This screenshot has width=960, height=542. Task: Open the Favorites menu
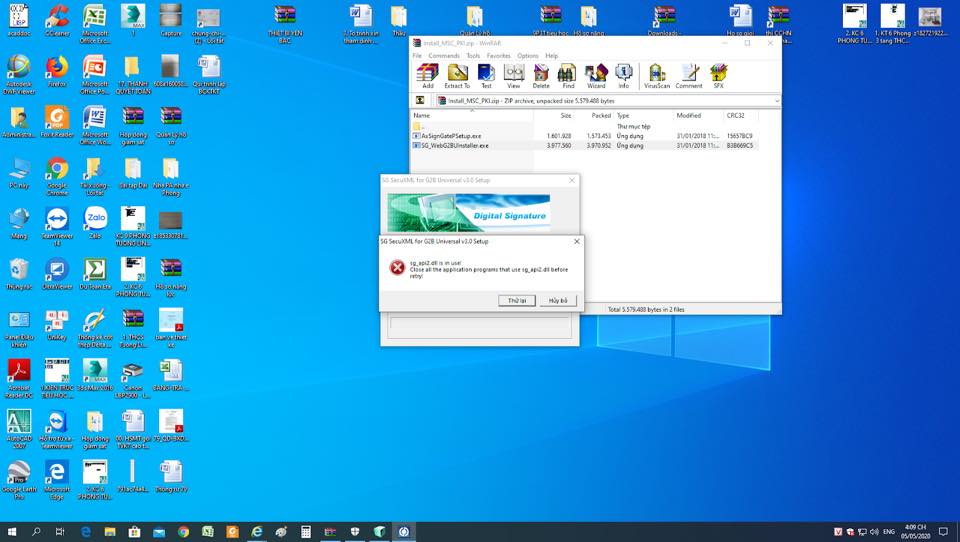pyautogui.click(x=498, y=56)
